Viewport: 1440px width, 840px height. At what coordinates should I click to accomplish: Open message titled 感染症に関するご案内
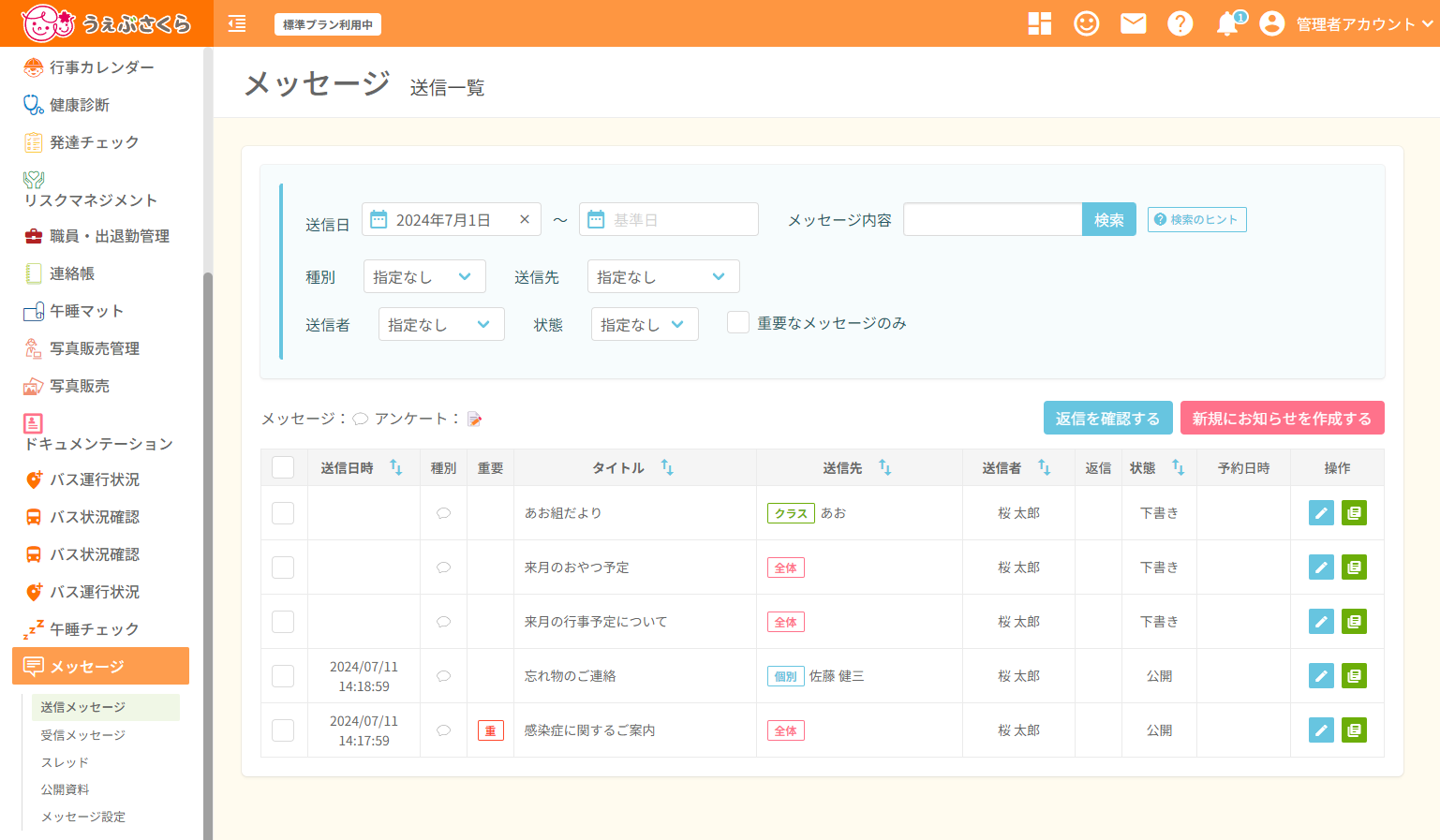coord(589,730)
